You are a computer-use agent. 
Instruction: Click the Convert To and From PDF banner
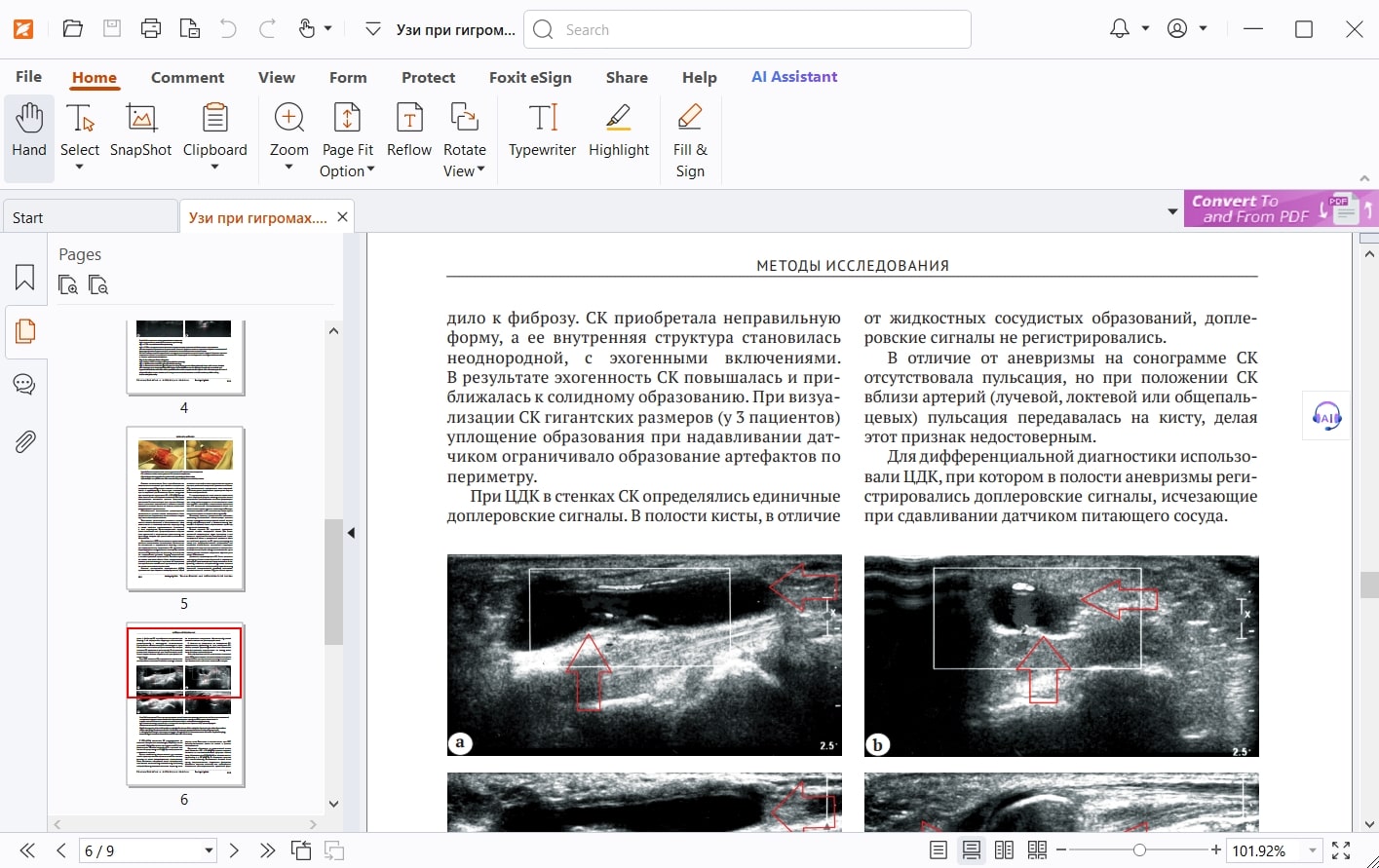coord(1281,208)
